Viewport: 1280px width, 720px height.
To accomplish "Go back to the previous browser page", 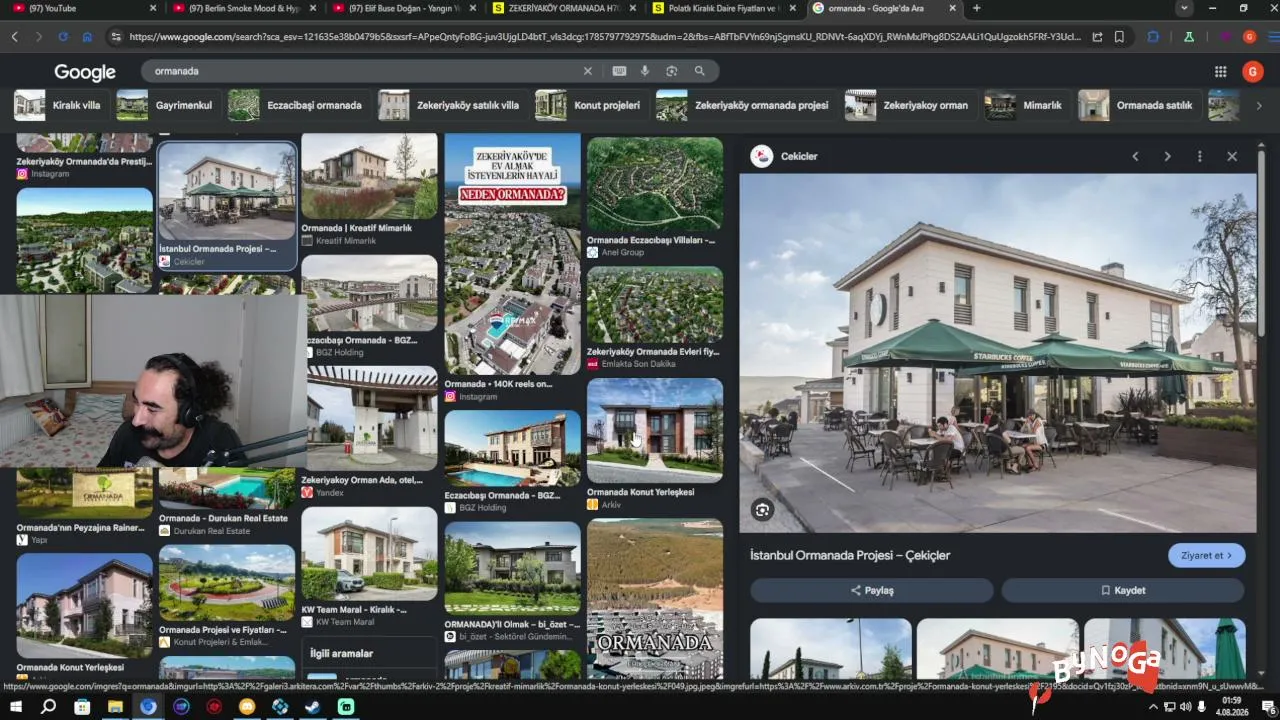I will tap(14, 37).
